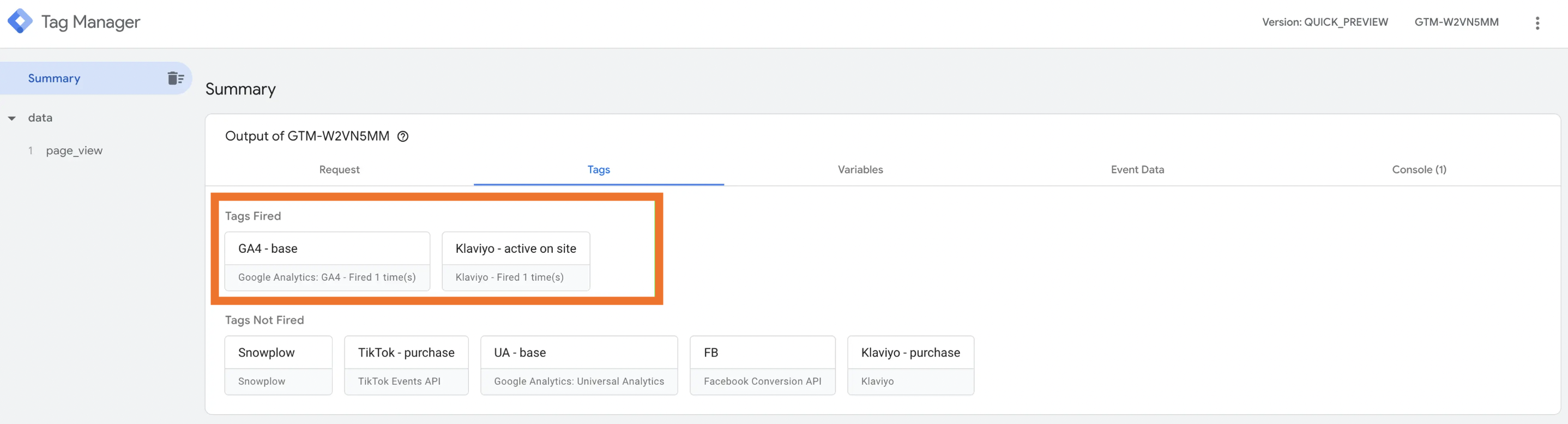The width and height of the screenshot is (1568, 424).
Task: Click the Summary page heading
Action: pyautogui.click(x=240, y=89)
